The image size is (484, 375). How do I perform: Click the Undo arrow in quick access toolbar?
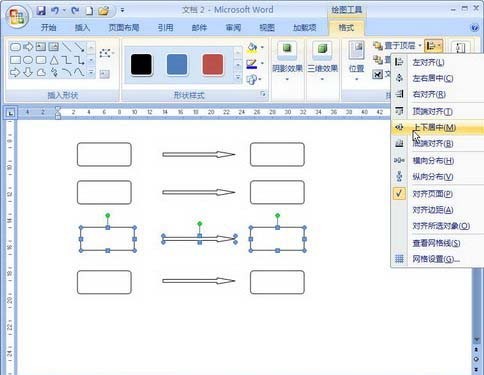pos(55,11)
